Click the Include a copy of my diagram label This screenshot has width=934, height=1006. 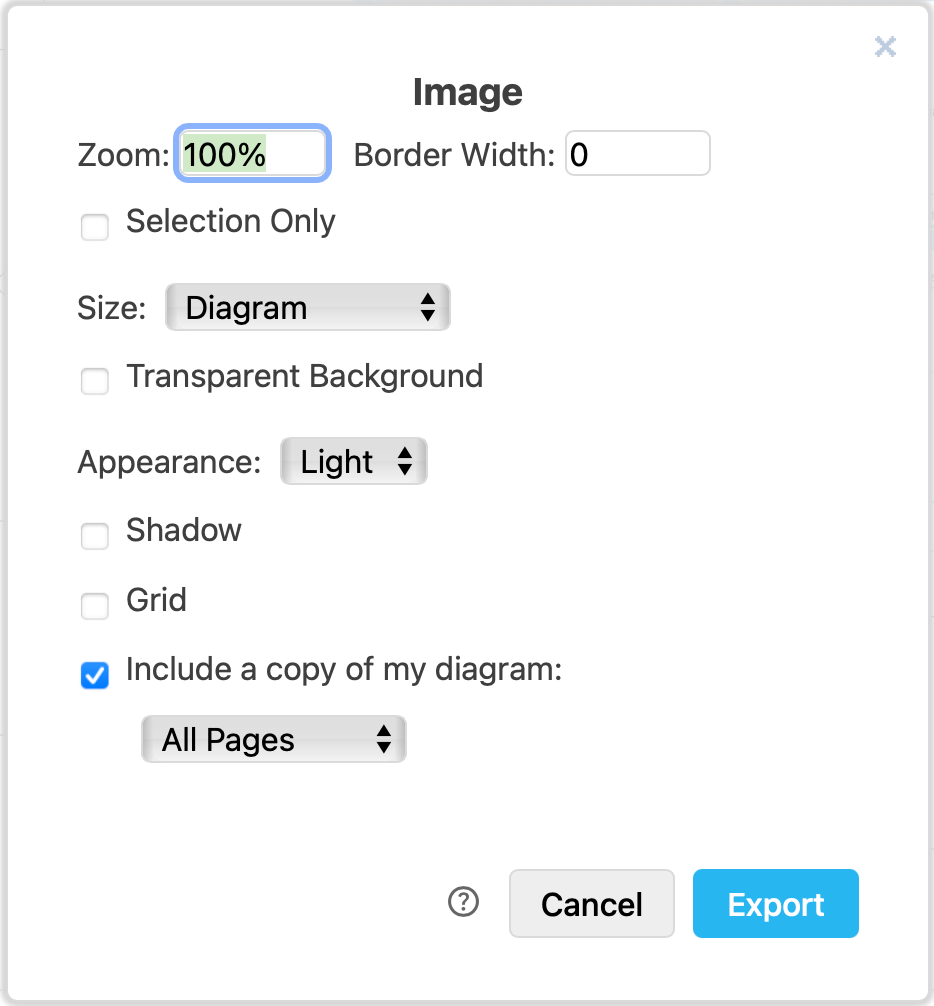pyautogui.click(x=345, y=669)
